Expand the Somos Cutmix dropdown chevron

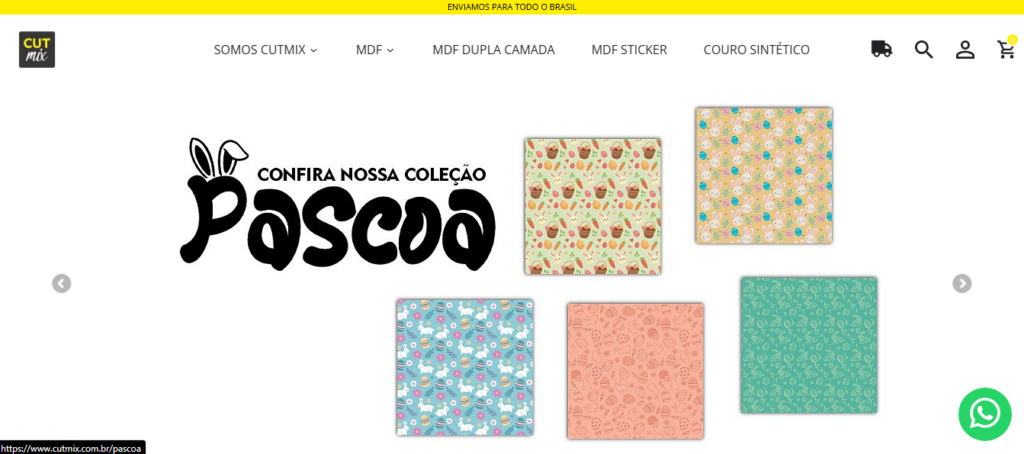pyautogui.click(x=313, y=50)
